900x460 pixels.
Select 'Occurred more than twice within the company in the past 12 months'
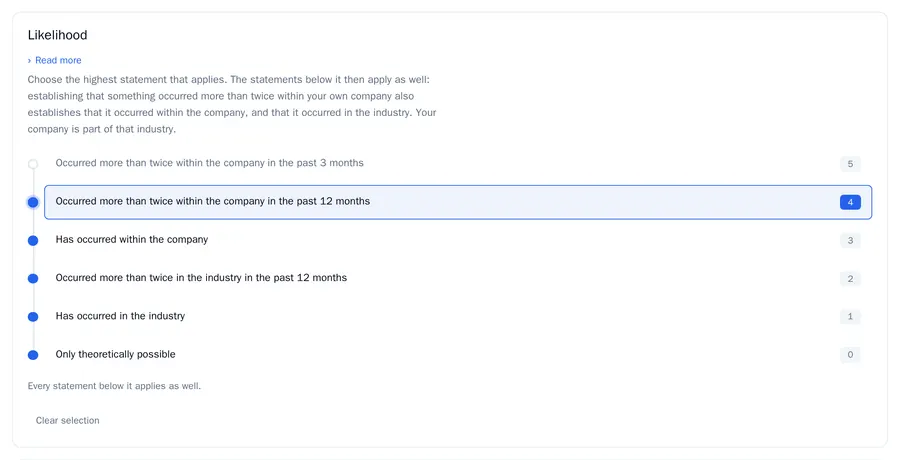click(458, 202)
